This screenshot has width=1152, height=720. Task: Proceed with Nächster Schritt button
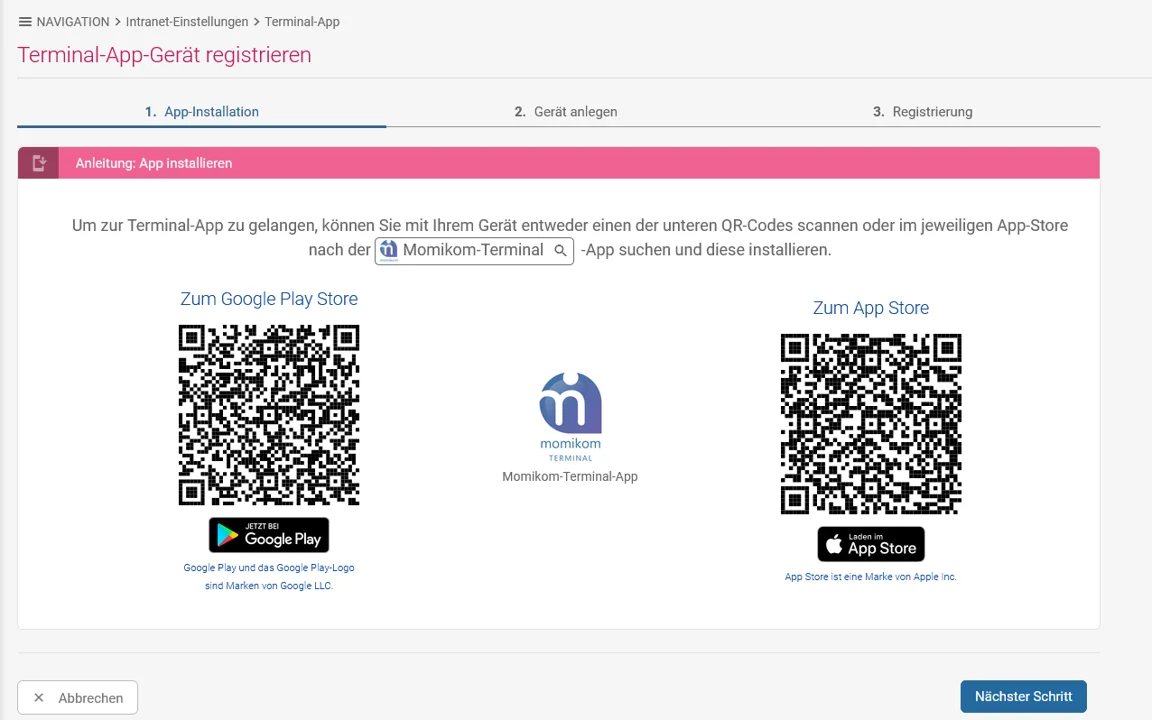coord(1023,696)
